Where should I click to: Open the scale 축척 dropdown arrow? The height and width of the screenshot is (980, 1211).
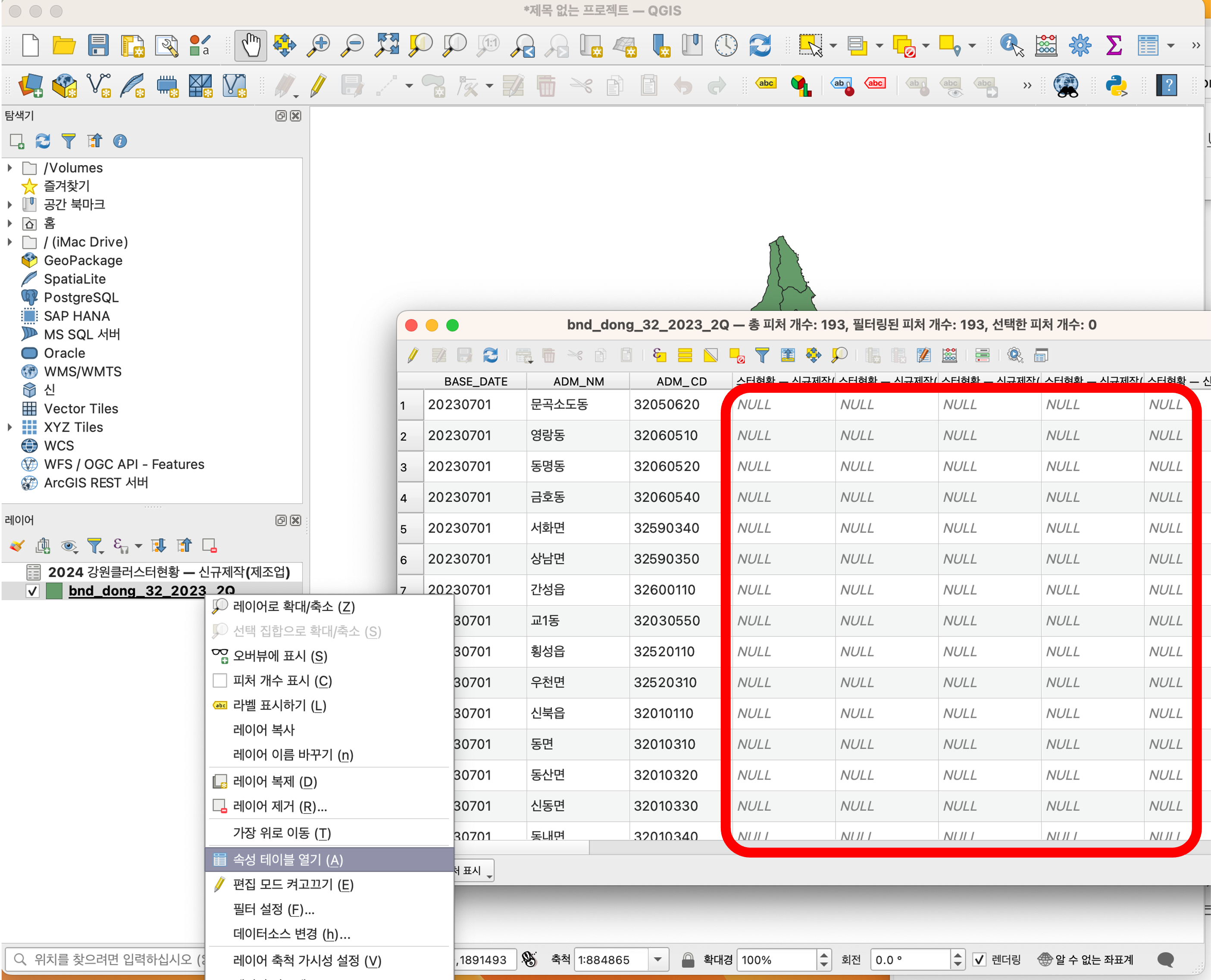[657, 960]
